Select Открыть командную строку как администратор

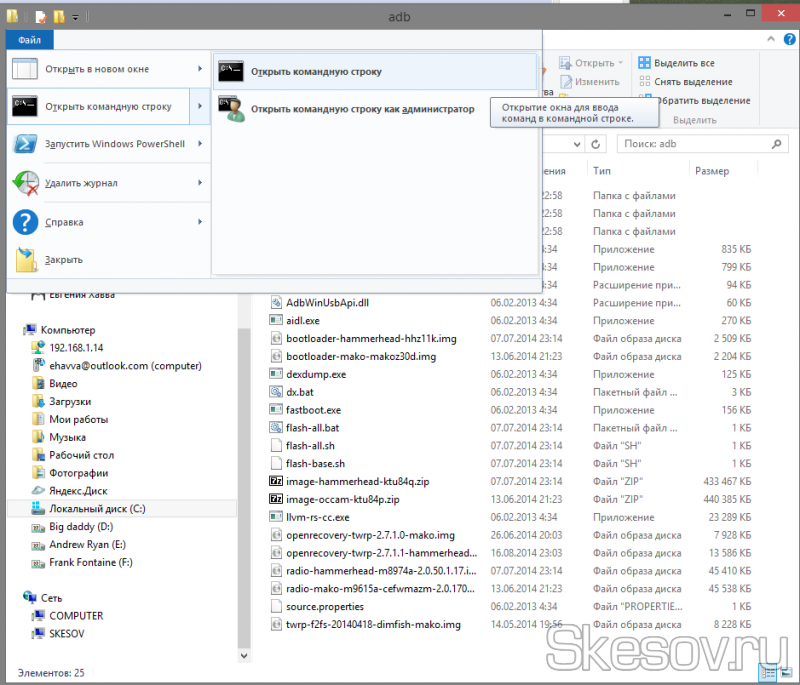tap(362, 109)
